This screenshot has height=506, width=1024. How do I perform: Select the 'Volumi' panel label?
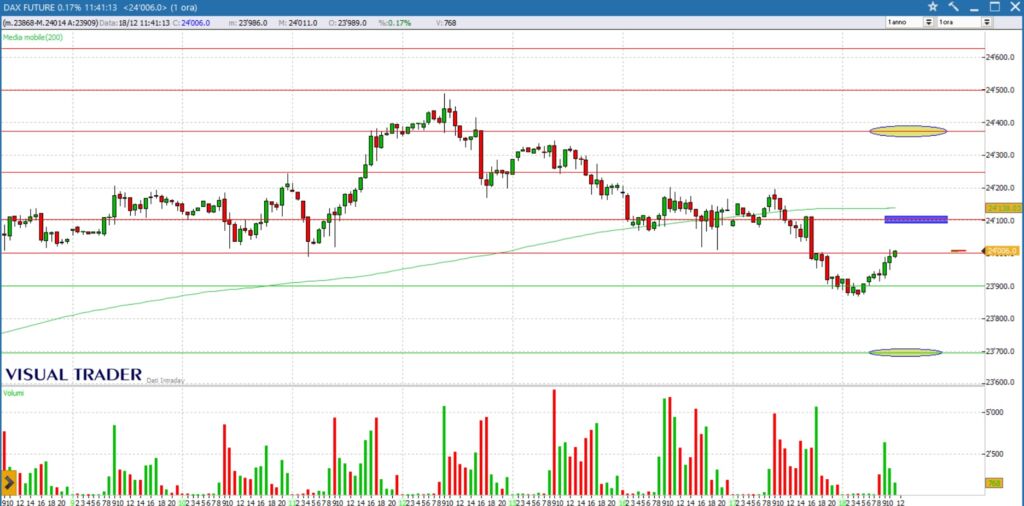tap(13, 393)
